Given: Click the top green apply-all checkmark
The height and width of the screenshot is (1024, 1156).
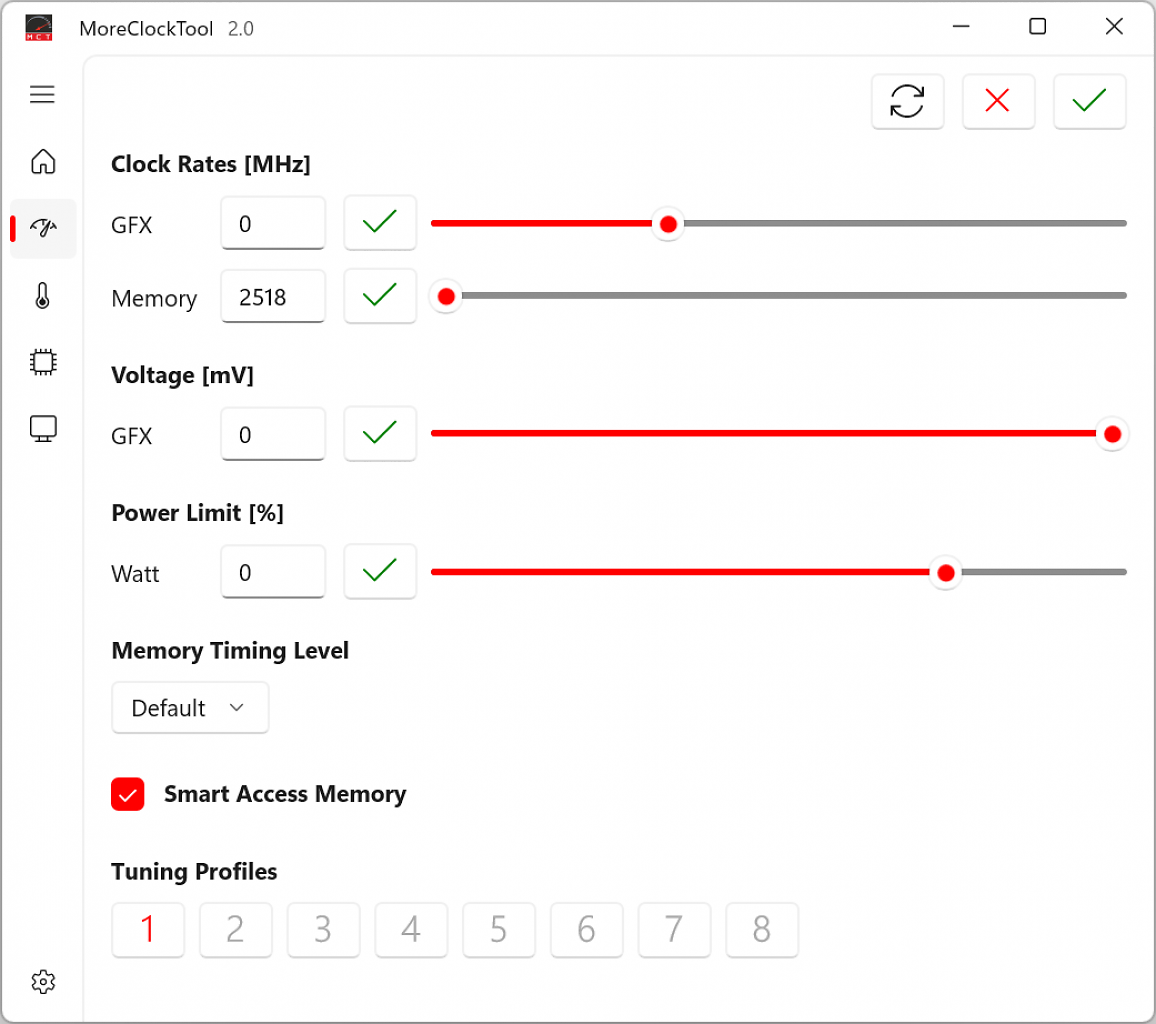Looking at the screenshot, I should click(x=1089, y=101).
